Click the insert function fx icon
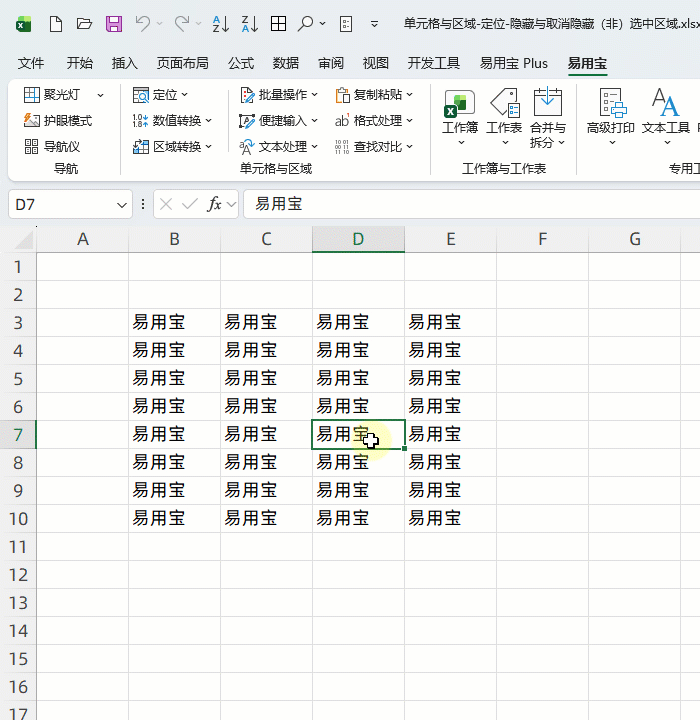The height and width of the screenshot is (720, 700). click(214, 204)
